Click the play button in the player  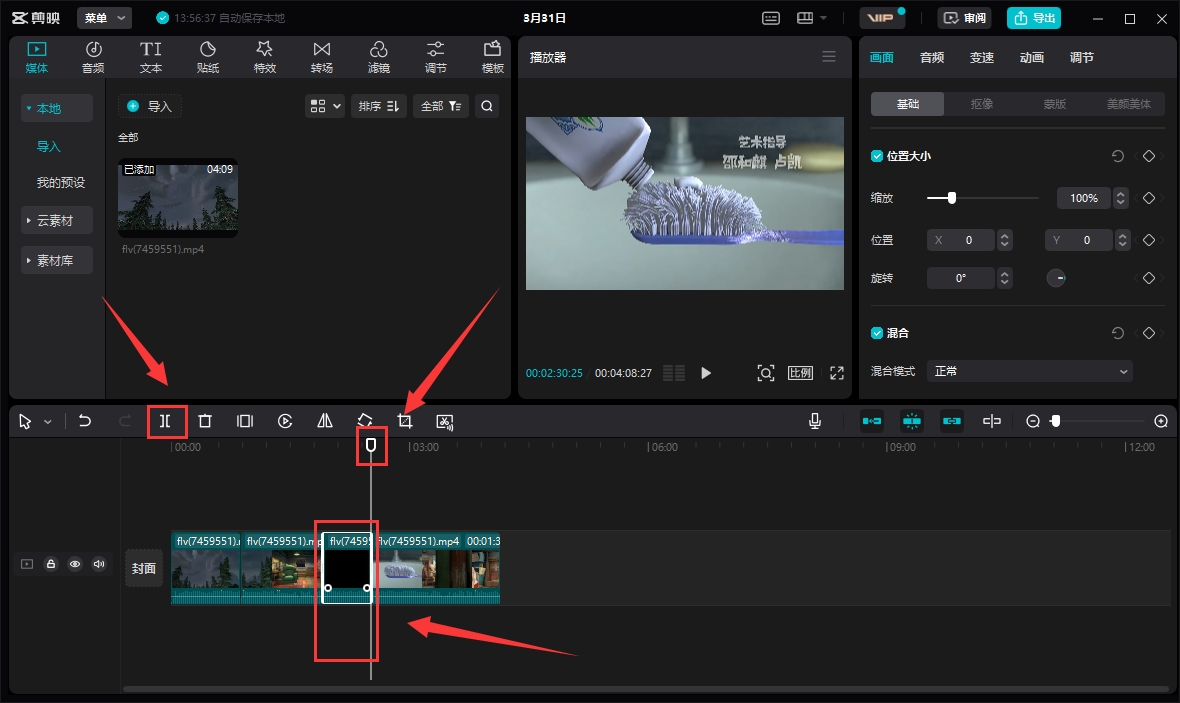[x=705, y=373]
